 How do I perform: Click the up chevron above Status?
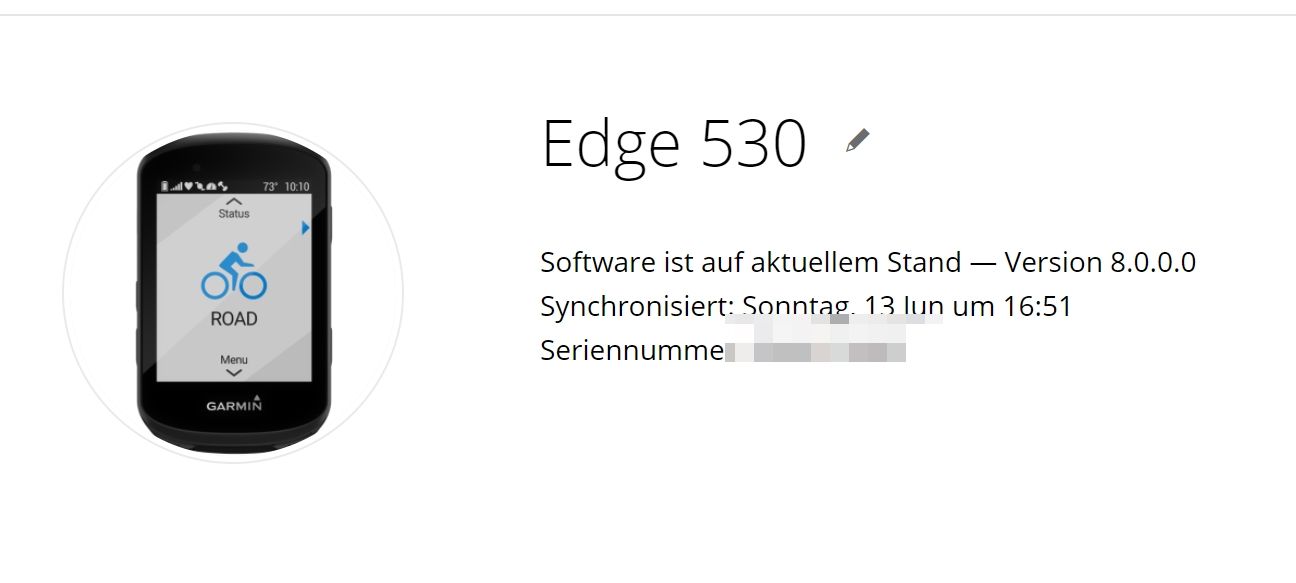coord(234,201)
